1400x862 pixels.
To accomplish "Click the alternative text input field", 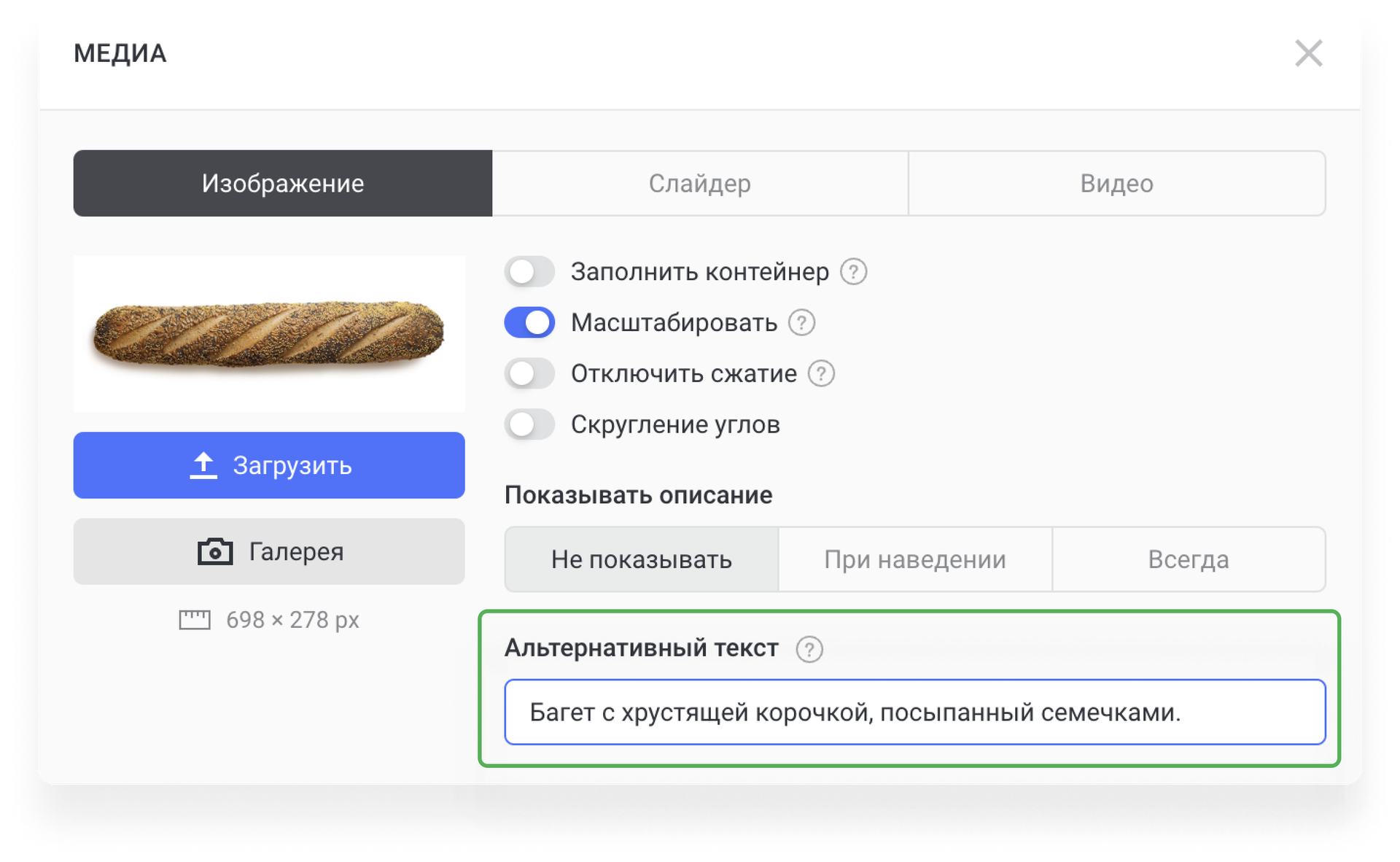I will click(915, 712).
